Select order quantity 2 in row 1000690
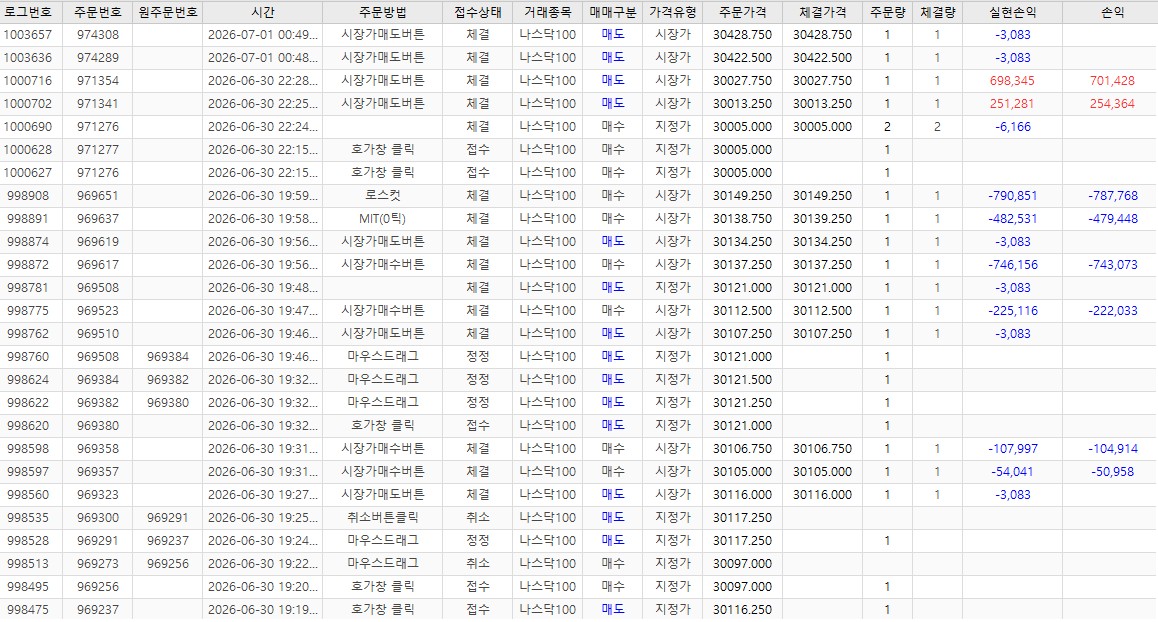The height and width of the screenshot is (622, 1158). point(887,126)
